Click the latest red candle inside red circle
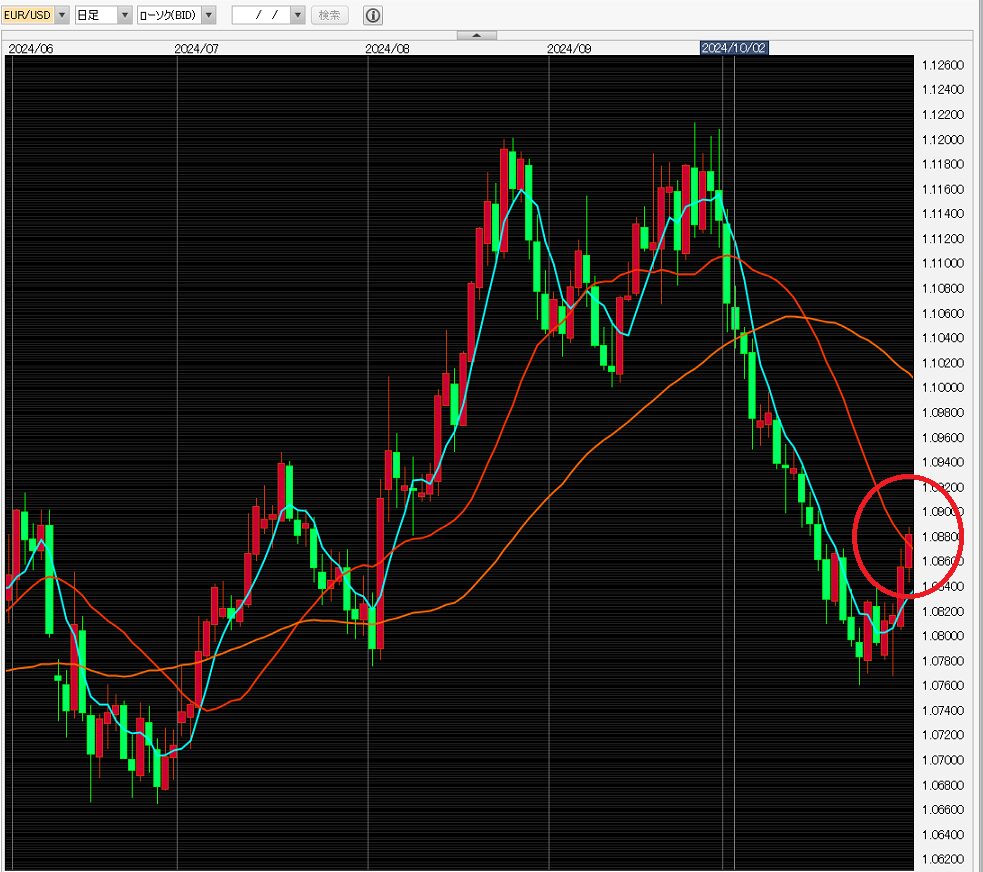The image size is (983, 872). tap(909, 550)
